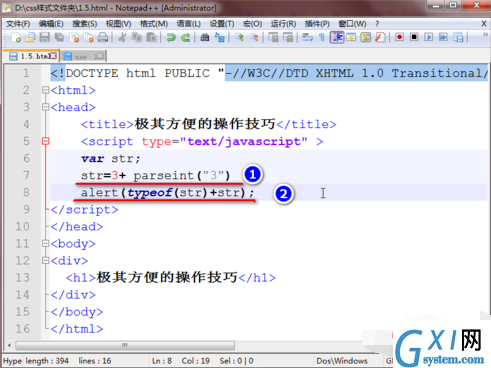Open the document map toolbar icon
Screen dimensions: 491x368
[x=366, y=37]
